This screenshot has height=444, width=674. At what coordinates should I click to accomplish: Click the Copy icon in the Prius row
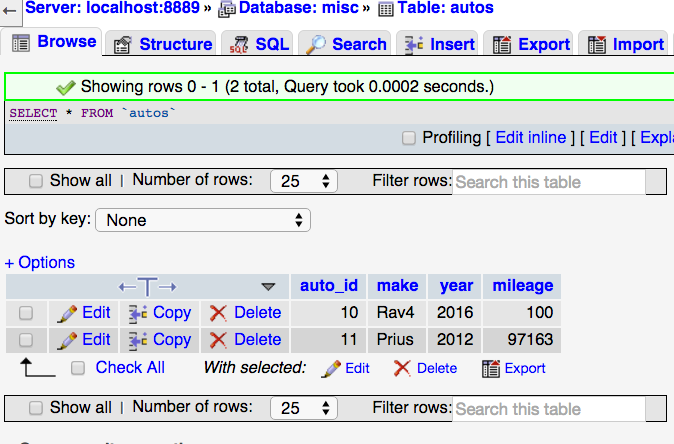pos(138,340)
